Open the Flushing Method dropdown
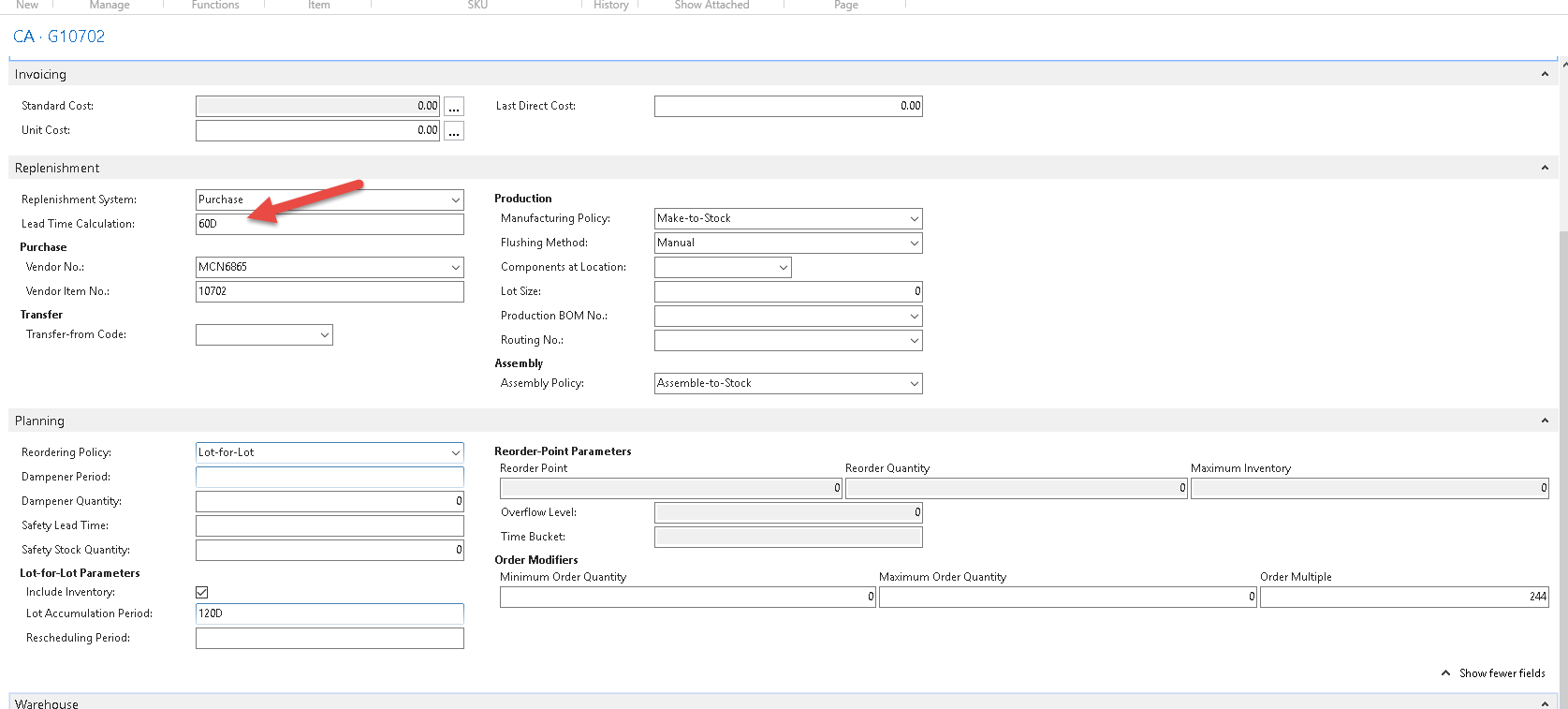This screenshot has width=1568, height=709. point(915,244)
